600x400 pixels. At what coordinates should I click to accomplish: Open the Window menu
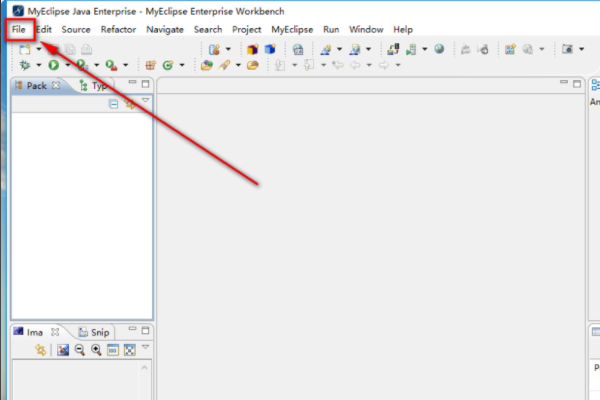[366, 29]
